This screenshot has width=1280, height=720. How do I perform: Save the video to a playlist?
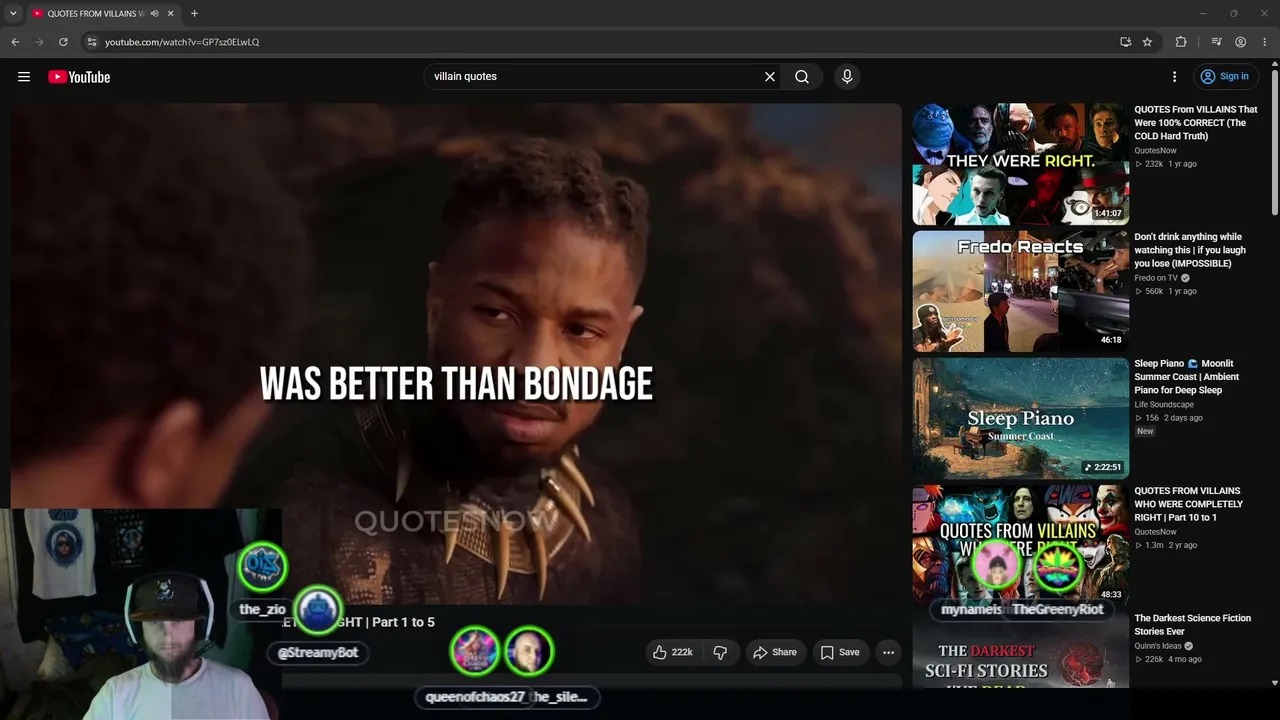(840, 652)
